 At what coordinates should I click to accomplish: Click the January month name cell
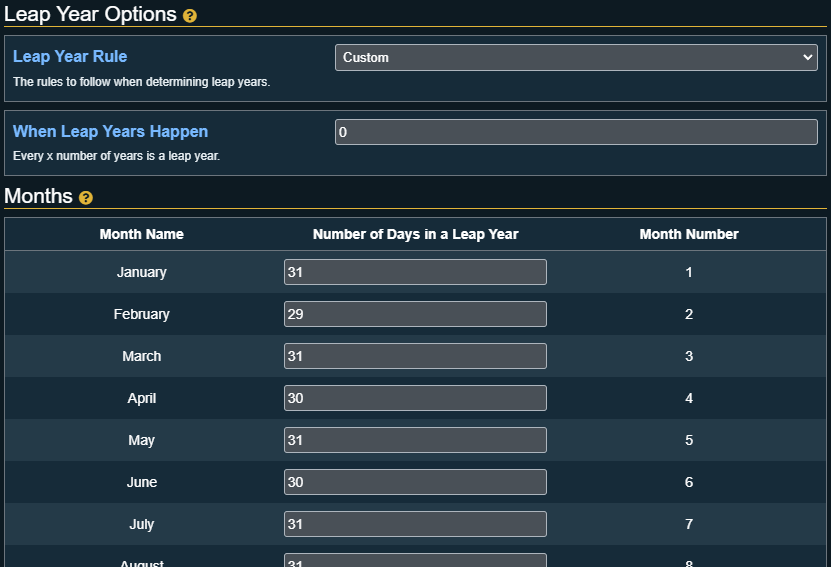[142, 272]
